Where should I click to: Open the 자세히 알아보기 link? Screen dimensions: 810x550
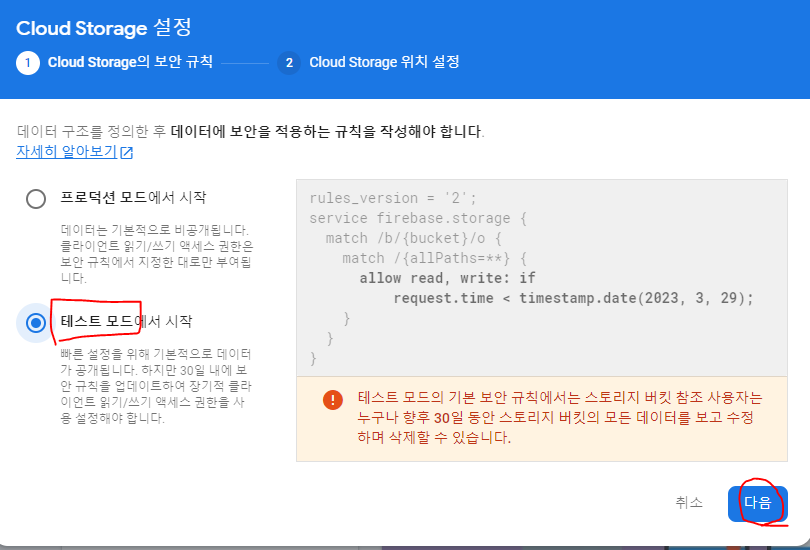tap(66, 151)
